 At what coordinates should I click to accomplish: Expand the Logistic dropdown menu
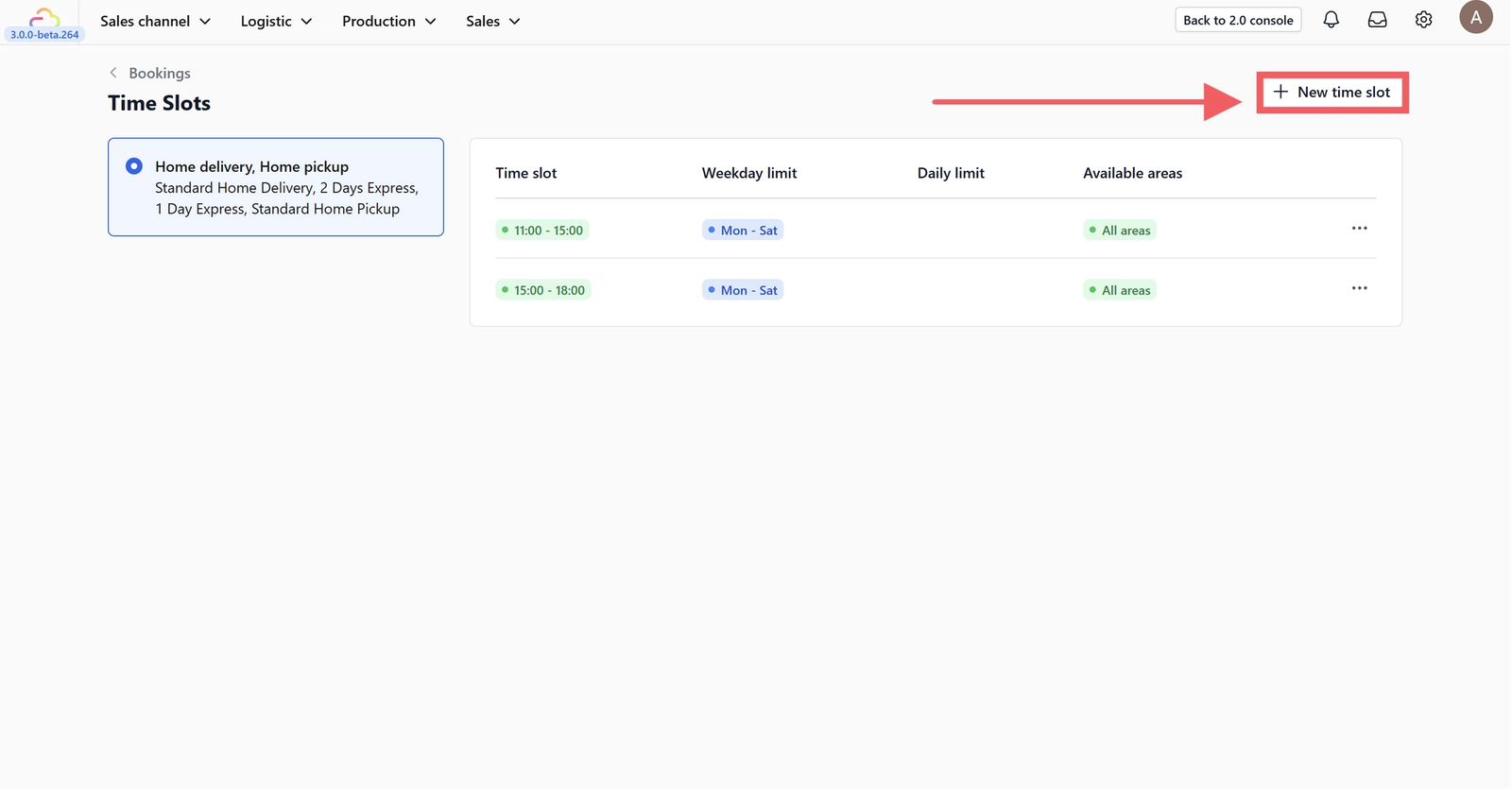[x=276, y=21]
